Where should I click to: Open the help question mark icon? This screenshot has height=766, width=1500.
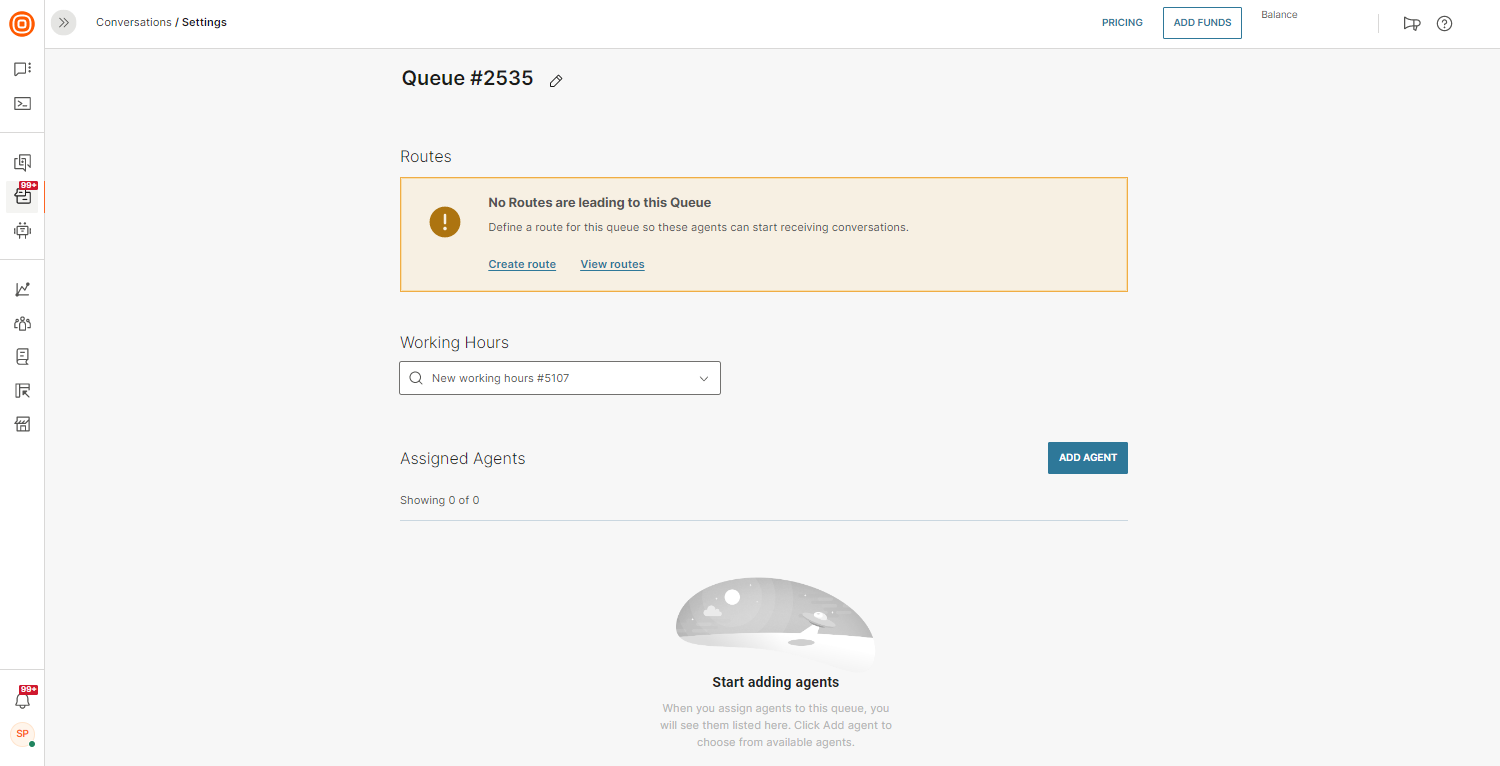(x=1444, y=24)
